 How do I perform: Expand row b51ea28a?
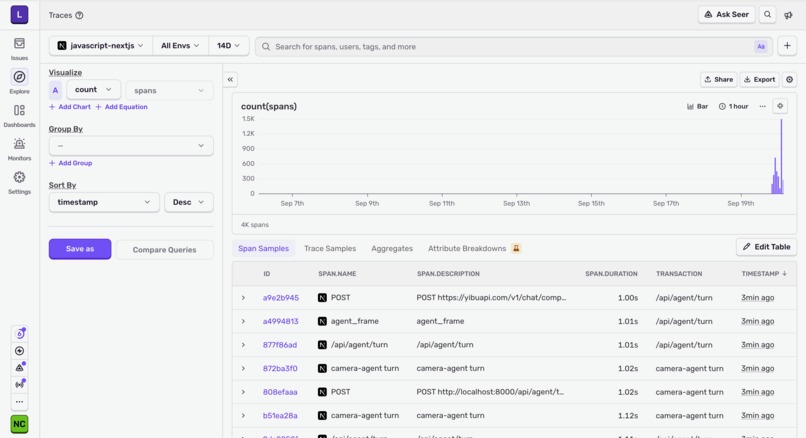[243, 415]
